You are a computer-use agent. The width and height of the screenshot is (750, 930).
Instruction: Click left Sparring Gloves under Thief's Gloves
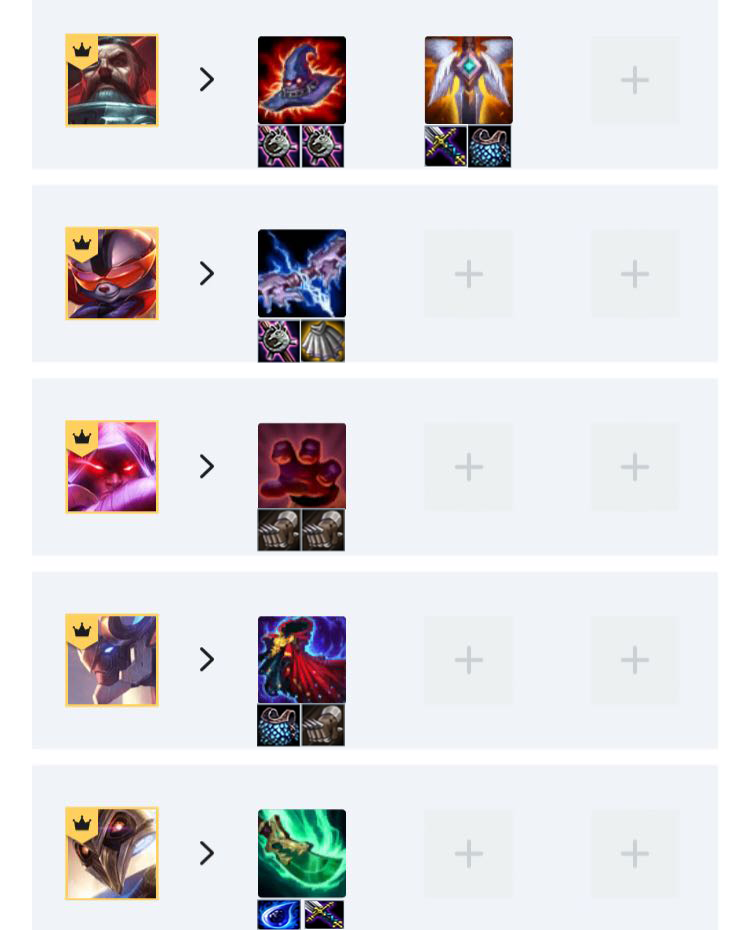coord(279,530)
